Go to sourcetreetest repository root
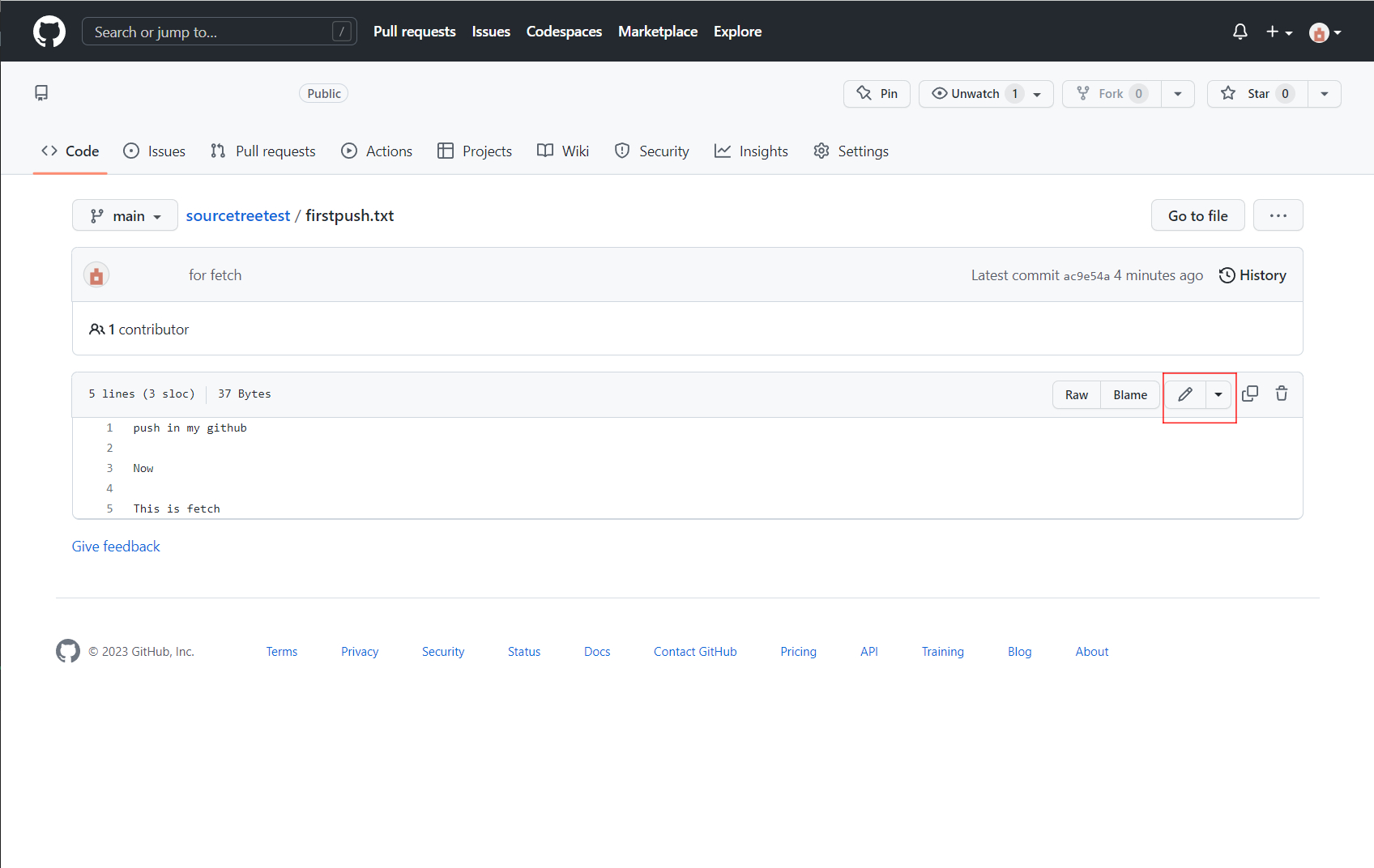 coord(238,216)
